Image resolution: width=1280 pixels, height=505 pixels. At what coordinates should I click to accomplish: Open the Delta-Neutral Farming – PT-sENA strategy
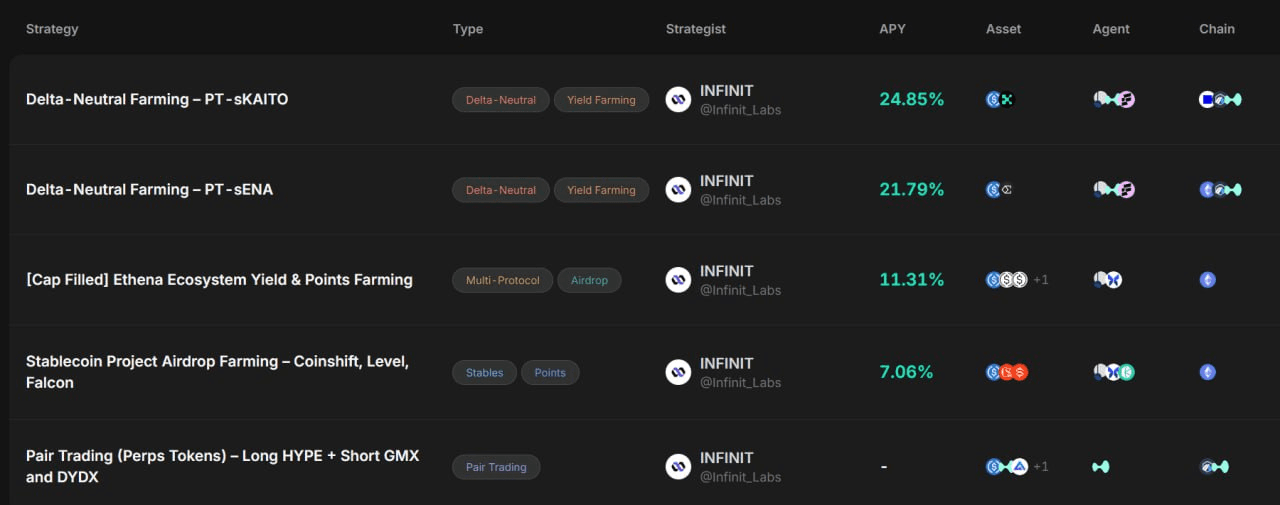coord(149,189)
